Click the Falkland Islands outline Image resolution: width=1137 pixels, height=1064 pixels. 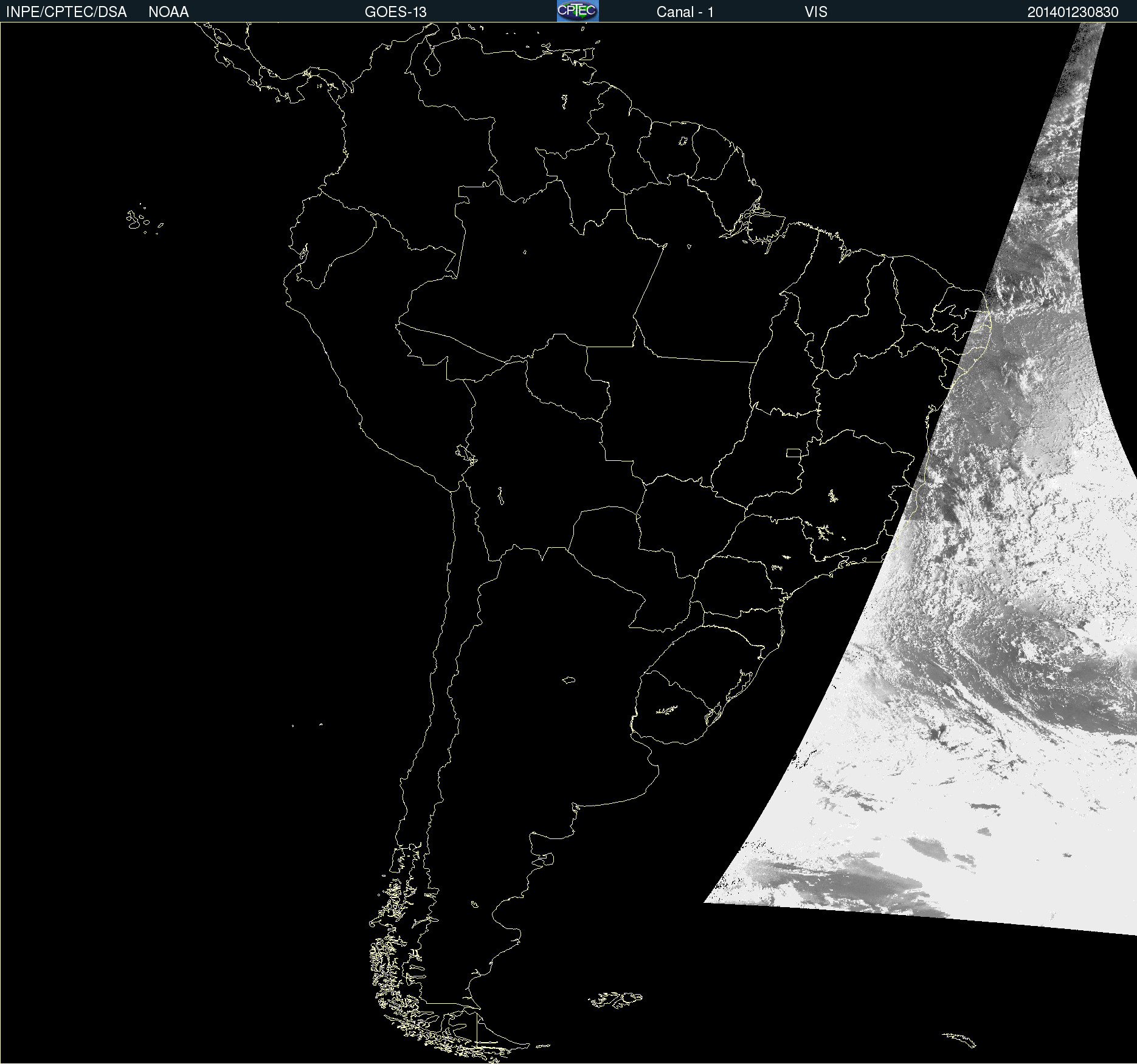point(615,1000)
